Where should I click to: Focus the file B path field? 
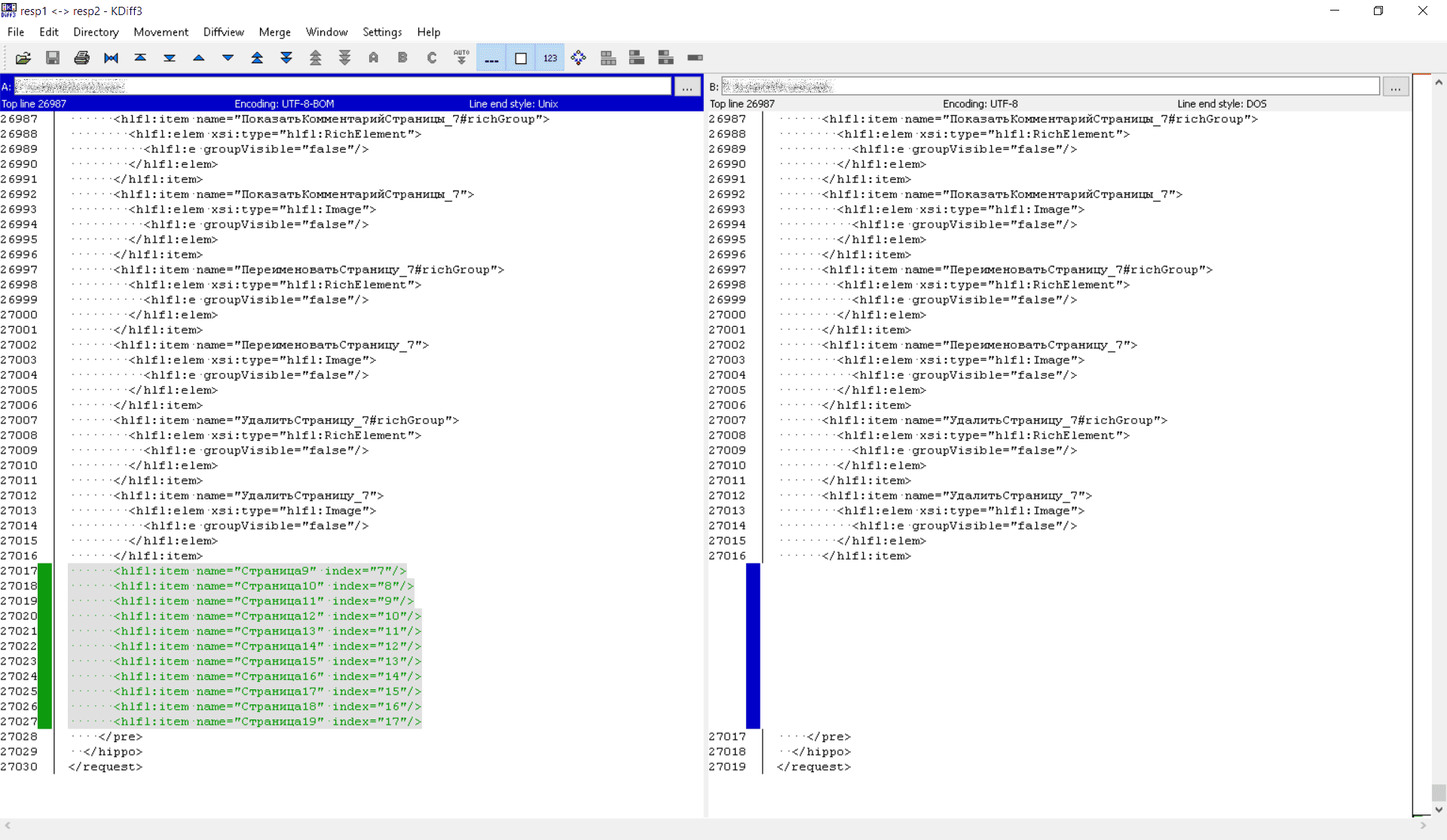click(x=1051, y=87)
